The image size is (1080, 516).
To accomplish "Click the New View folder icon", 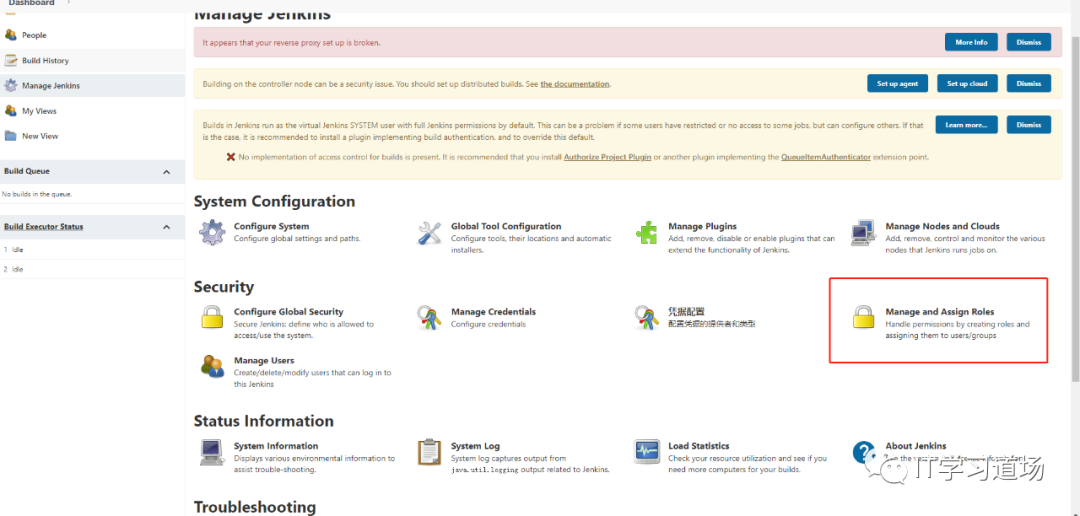I will coord(10,136).
